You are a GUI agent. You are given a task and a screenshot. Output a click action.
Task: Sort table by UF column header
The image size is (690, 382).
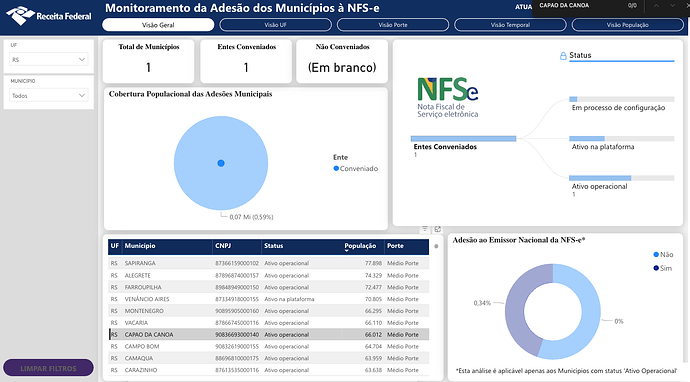pos(114,246)
